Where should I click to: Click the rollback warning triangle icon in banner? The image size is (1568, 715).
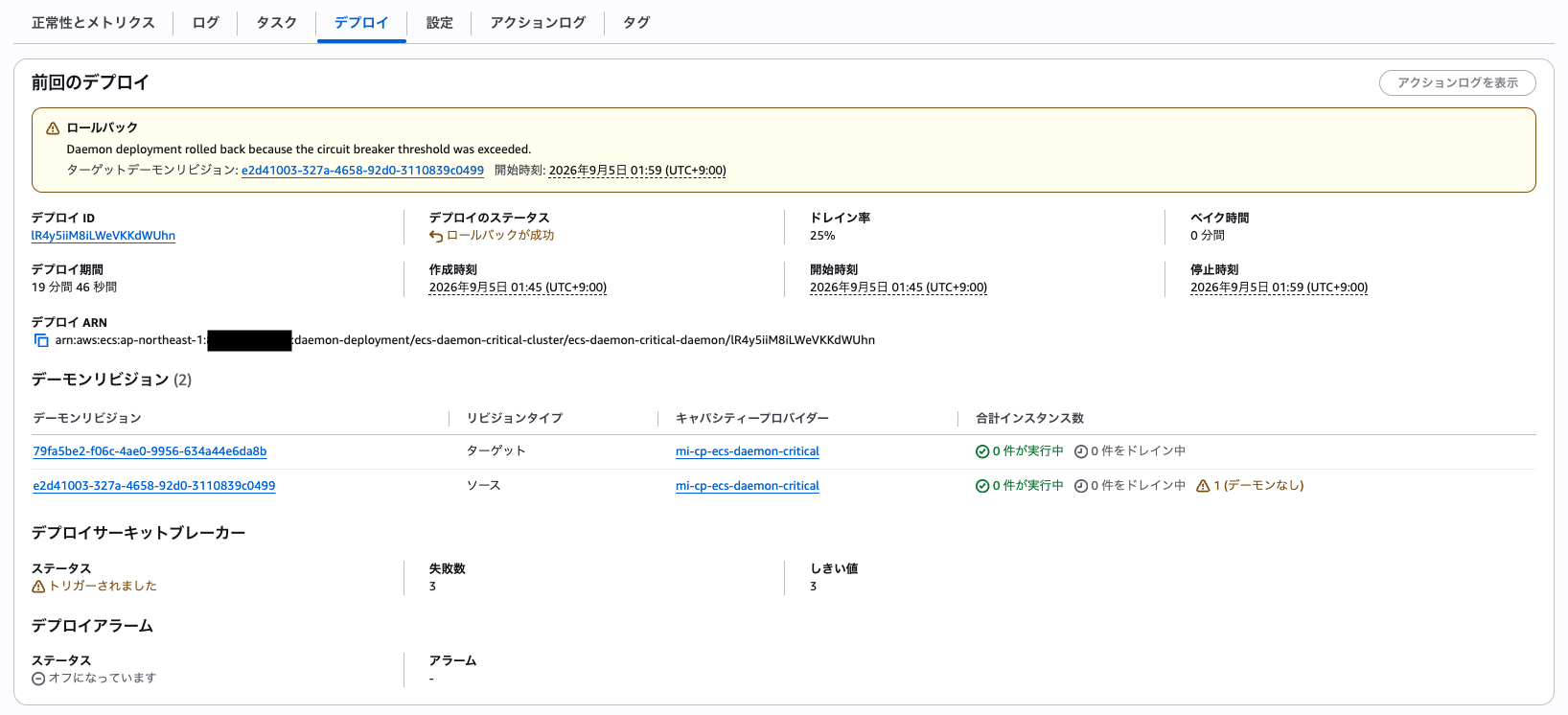[x=53, y=128]
